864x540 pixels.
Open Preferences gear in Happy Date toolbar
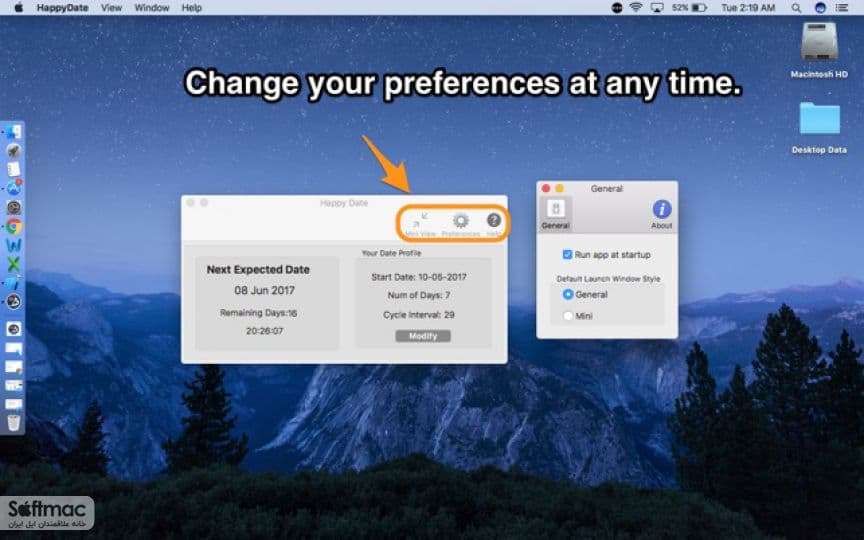[x=461, y=222]
